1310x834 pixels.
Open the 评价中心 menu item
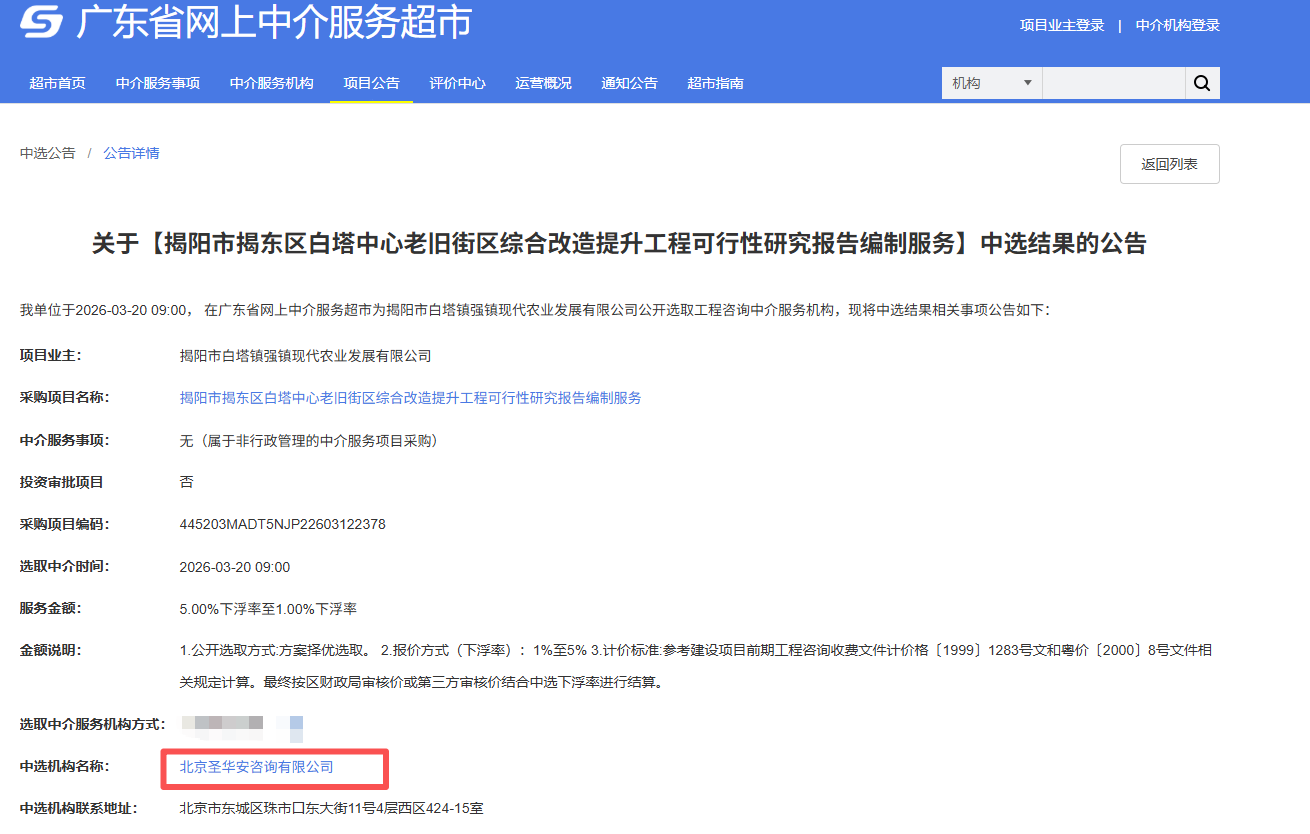[x=458, y=83]
